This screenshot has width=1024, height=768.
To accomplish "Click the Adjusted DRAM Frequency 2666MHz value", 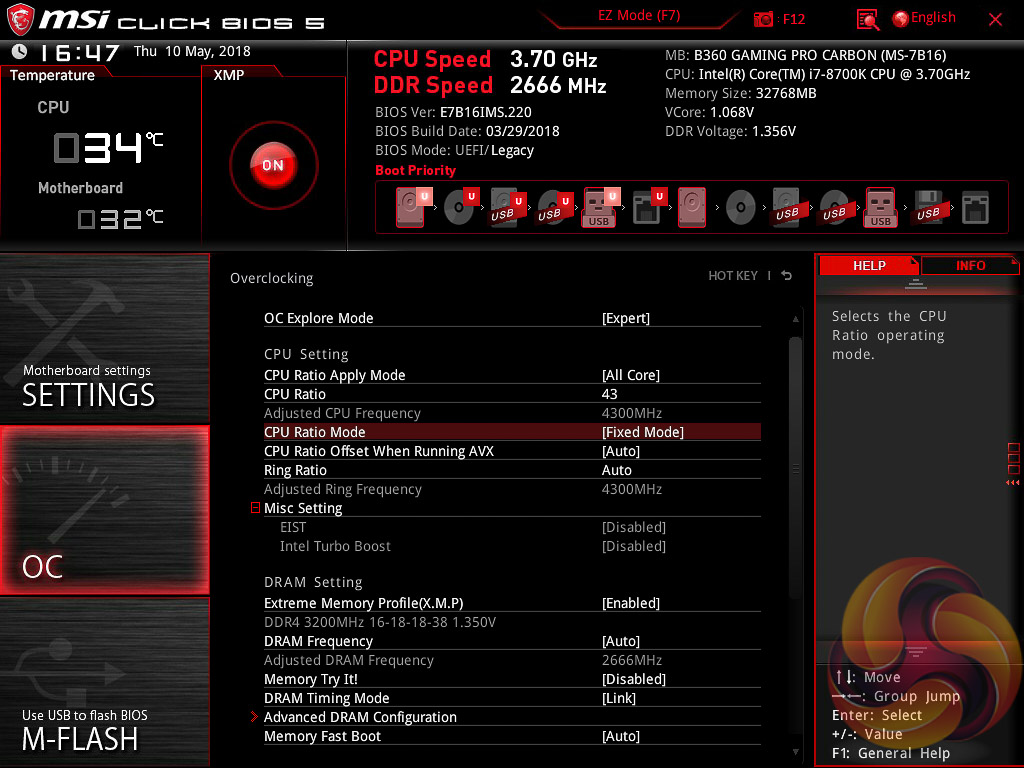I will (x=632, y=660).
